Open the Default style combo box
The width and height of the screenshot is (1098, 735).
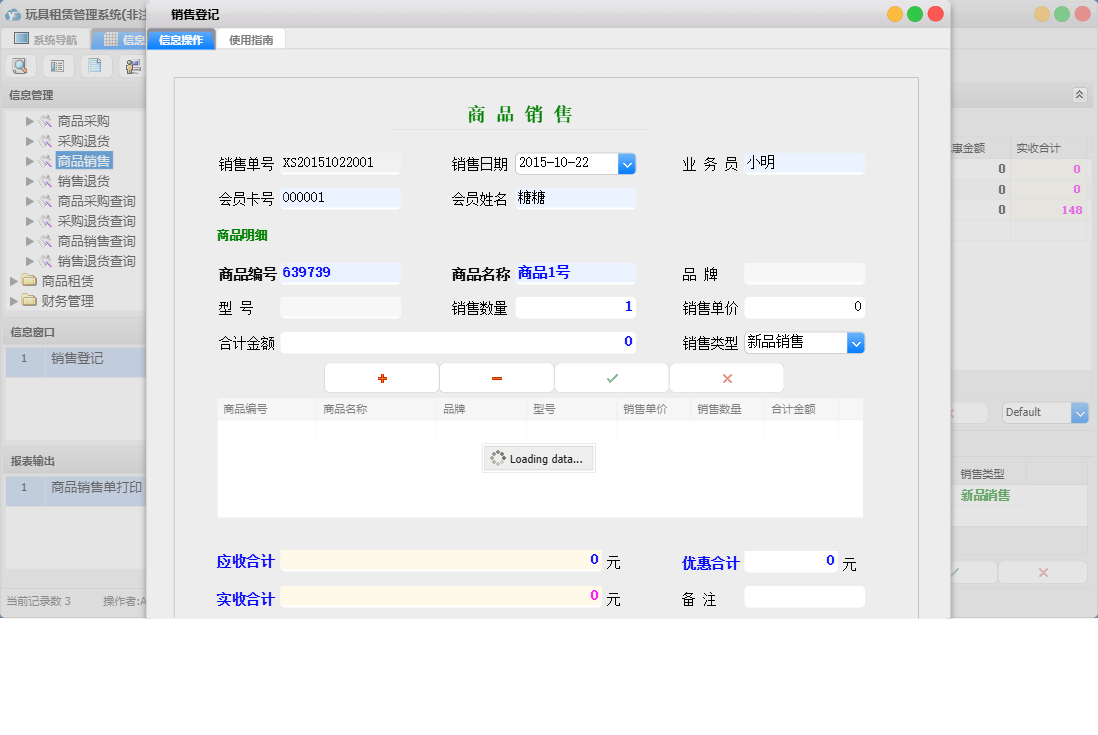1079,412
